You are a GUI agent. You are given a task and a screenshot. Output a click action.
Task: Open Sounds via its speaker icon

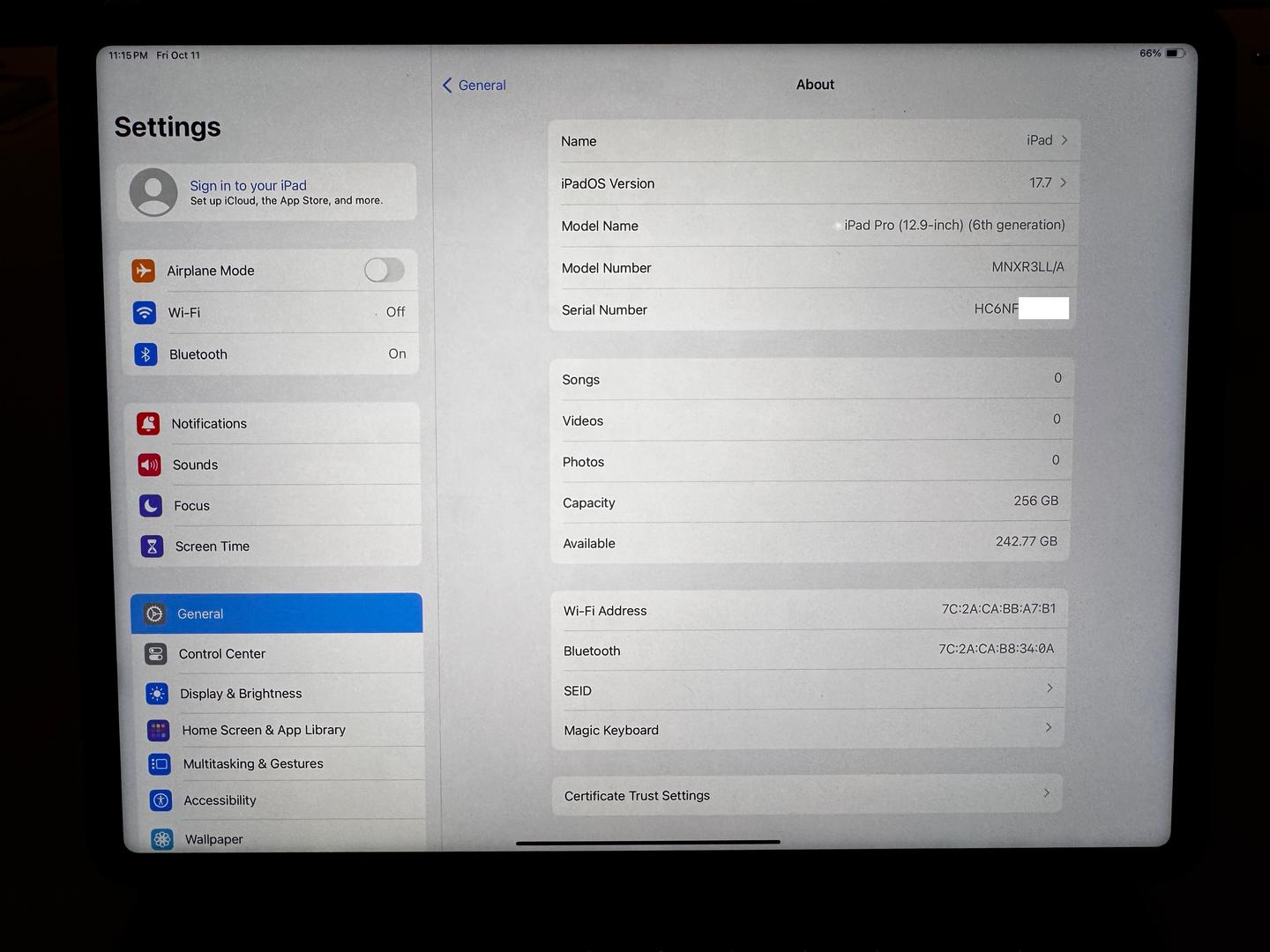149,465
